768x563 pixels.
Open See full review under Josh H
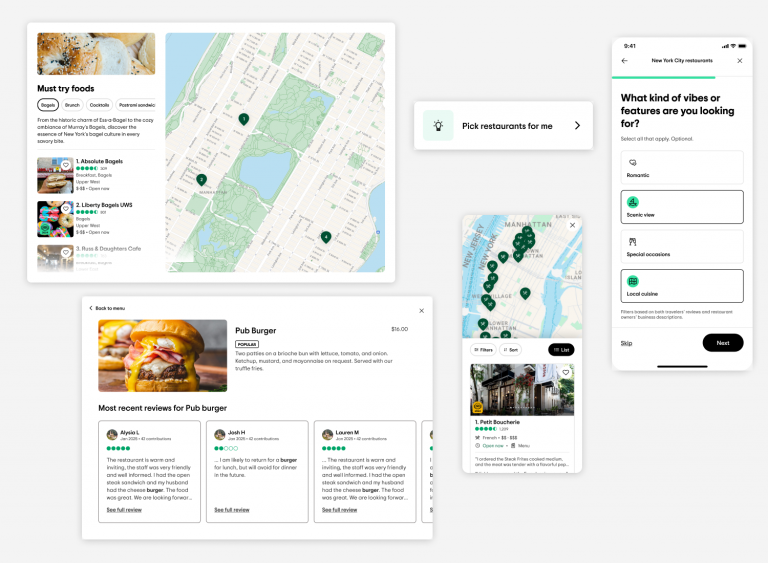(232, 510)
